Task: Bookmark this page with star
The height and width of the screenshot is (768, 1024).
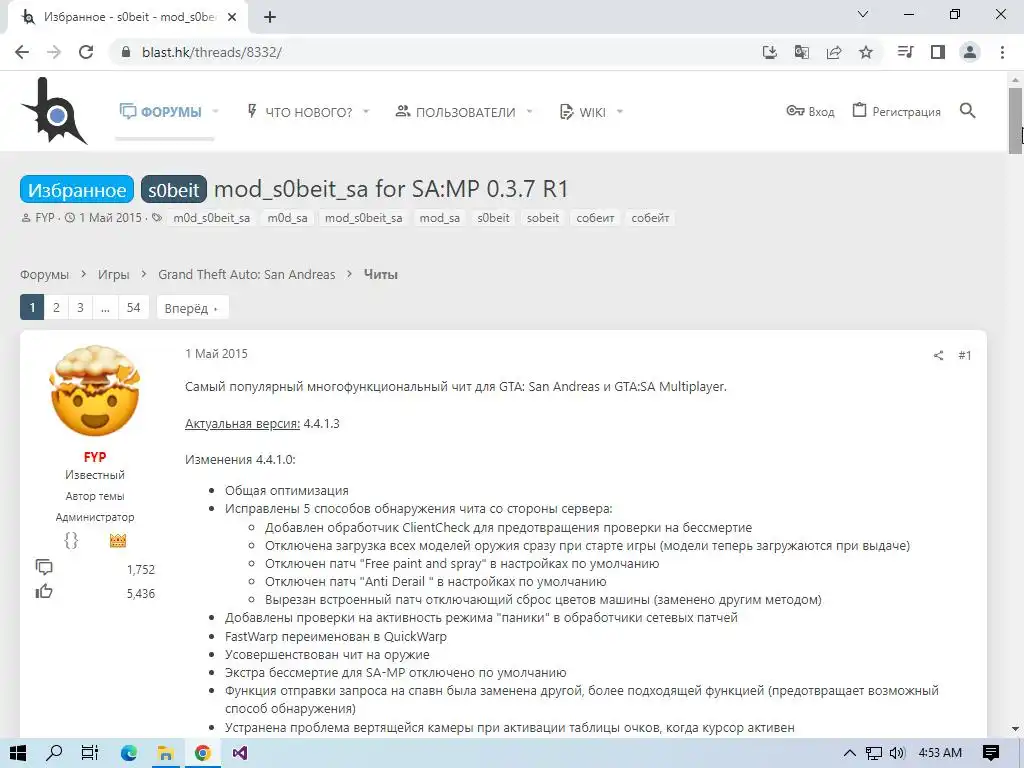Action: coord(866,52)
